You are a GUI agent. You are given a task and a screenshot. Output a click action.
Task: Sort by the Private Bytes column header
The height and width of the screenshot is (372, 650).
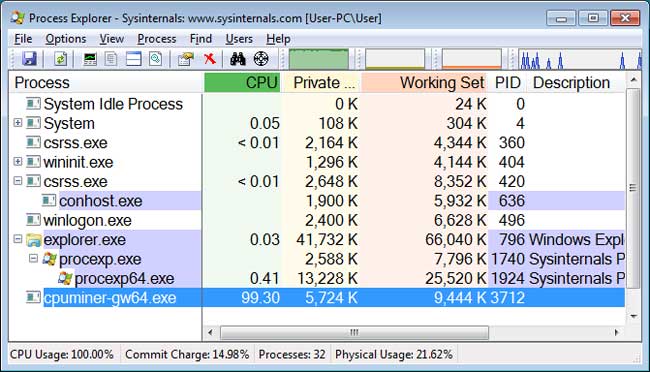(x=321, y=83)
